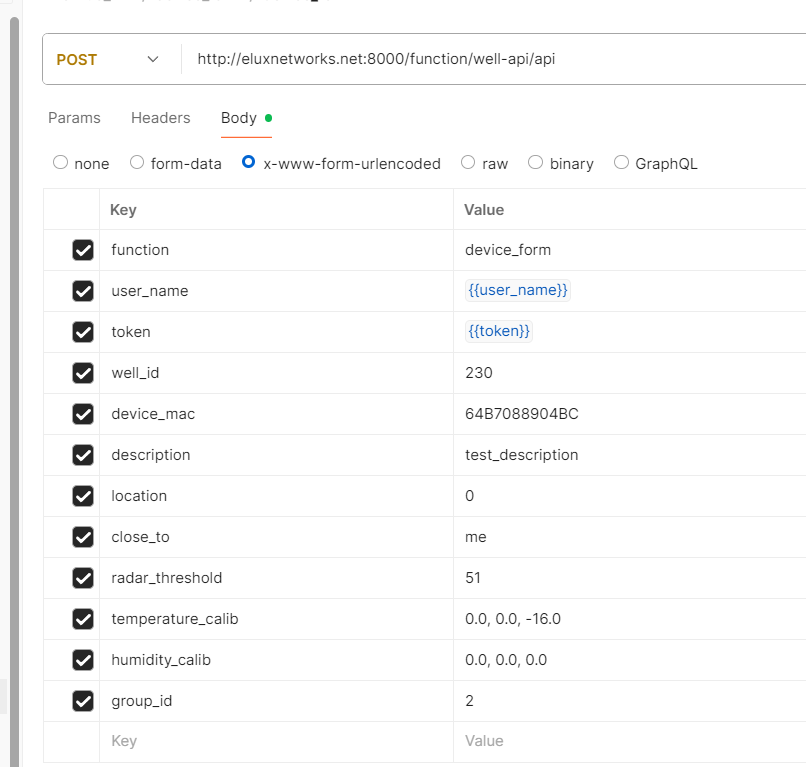Select the GraphQL body type
This screenshot has height=767, width=806.
[622, 163]
